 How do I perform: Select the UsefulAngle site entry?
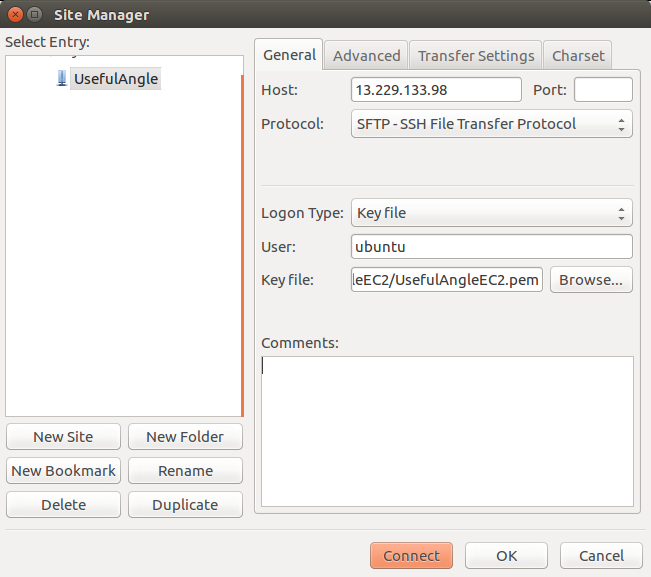tap(115, 79)
